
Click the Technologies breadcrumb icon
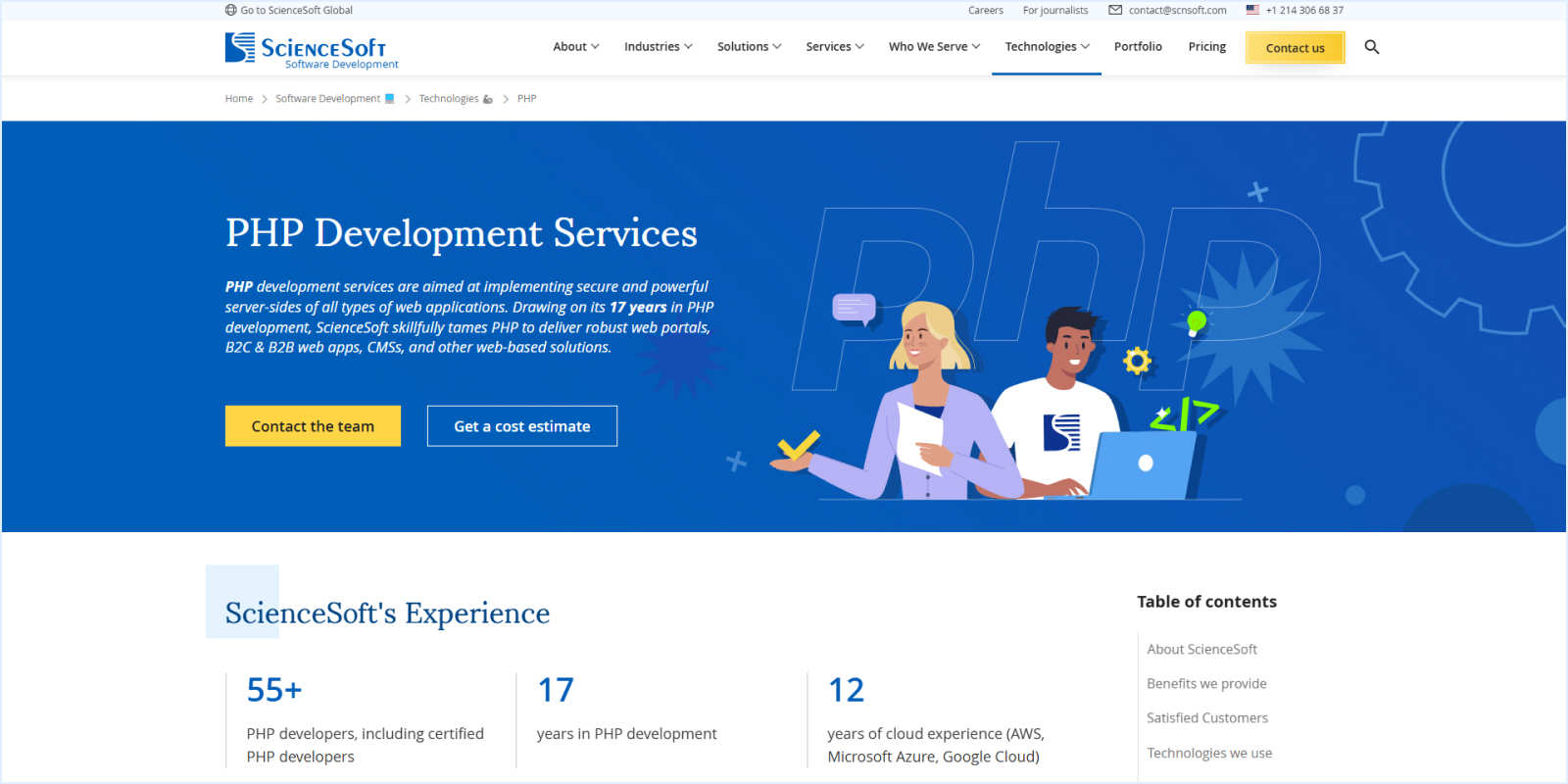[x=488, y=99]
